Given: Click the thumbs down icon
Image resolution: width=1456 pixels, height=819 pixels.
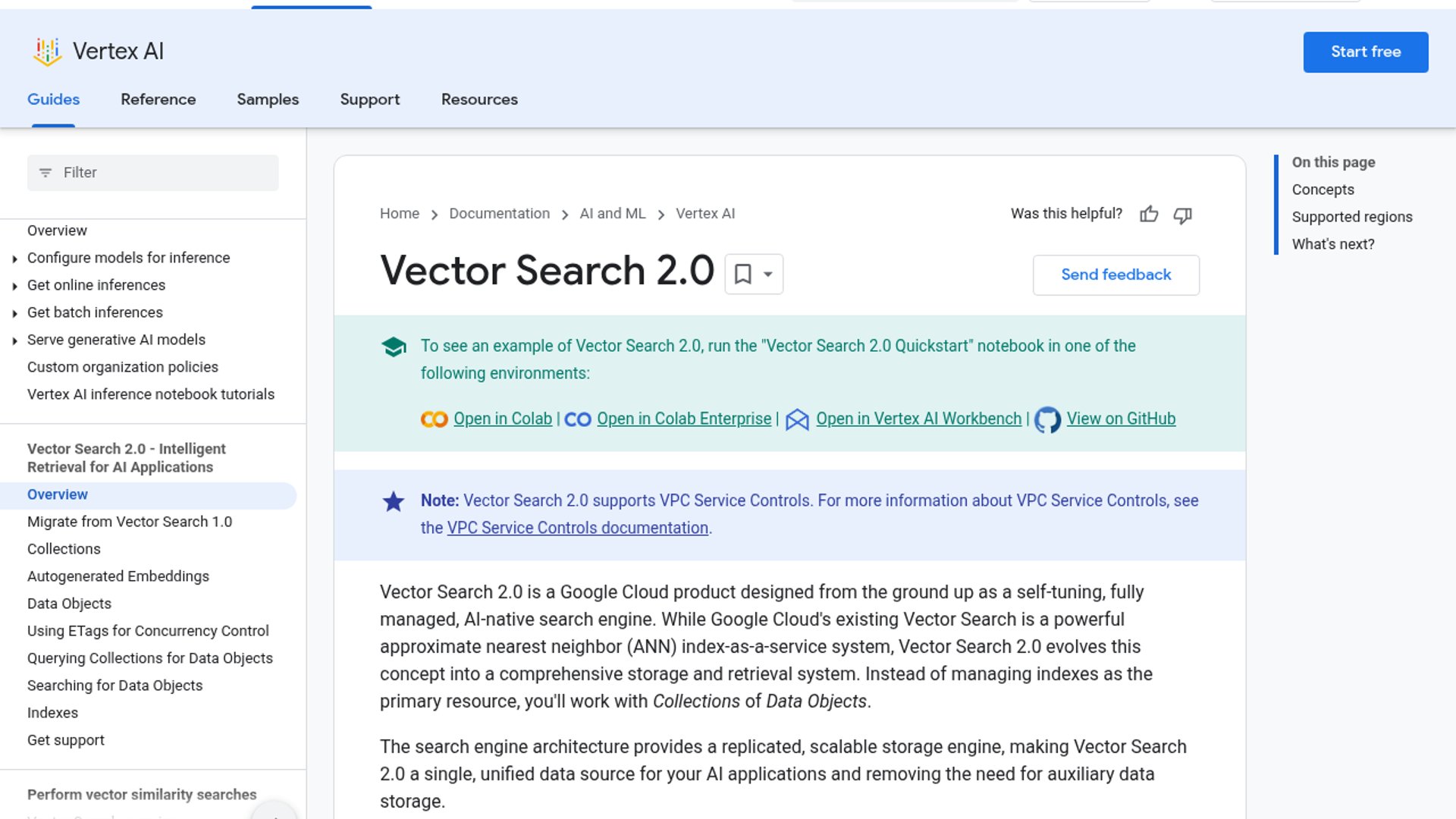Looking at the screenshot, I should 1182,215.
